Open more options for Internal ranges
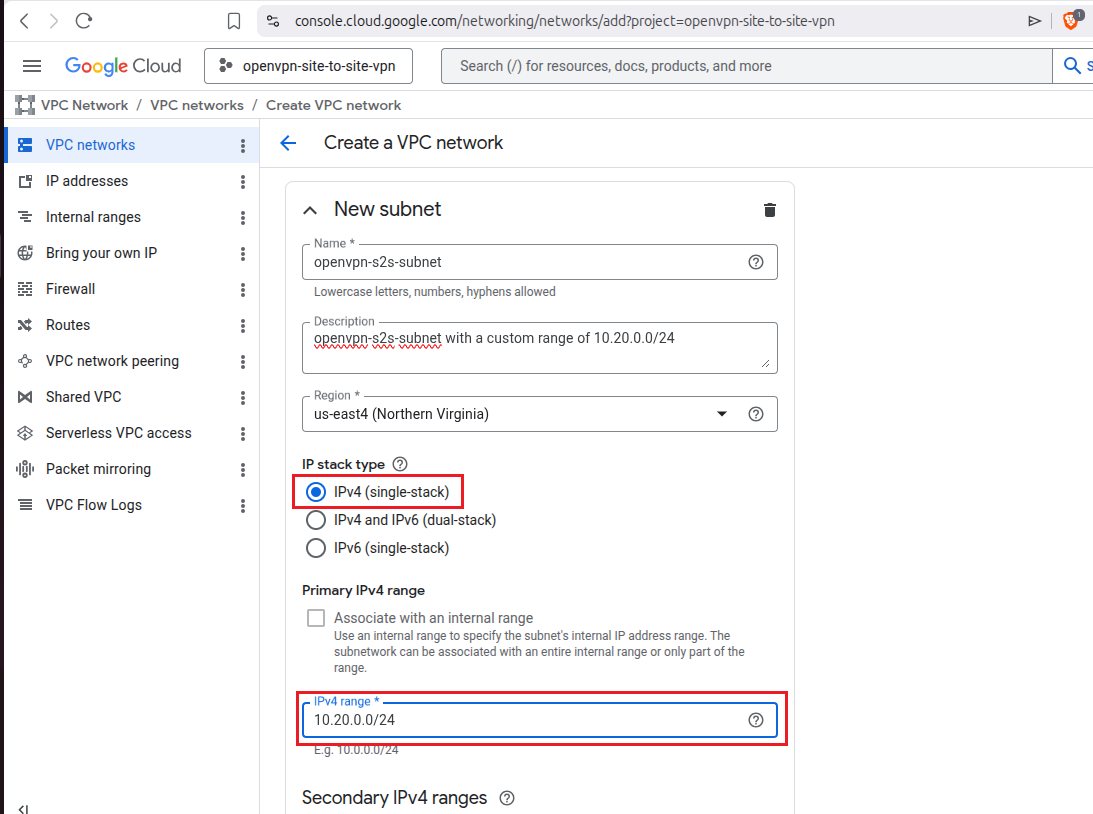Screen dimensions: 1093x814 (x=243, y=218)
